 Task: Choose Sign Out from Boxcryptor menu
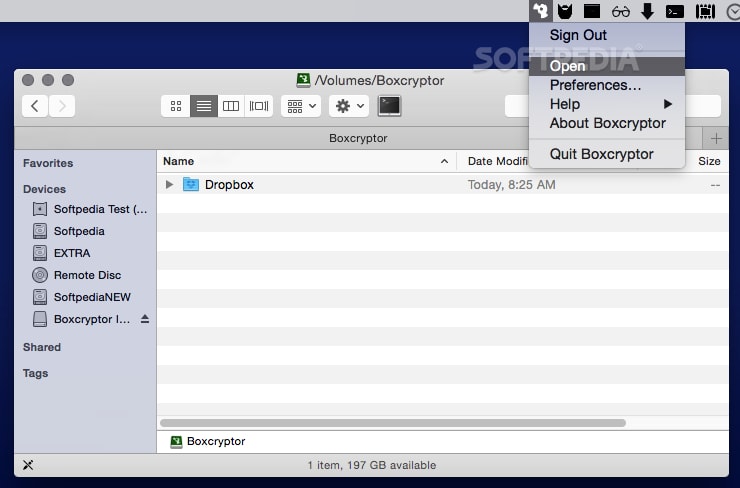tap(607, 35)
